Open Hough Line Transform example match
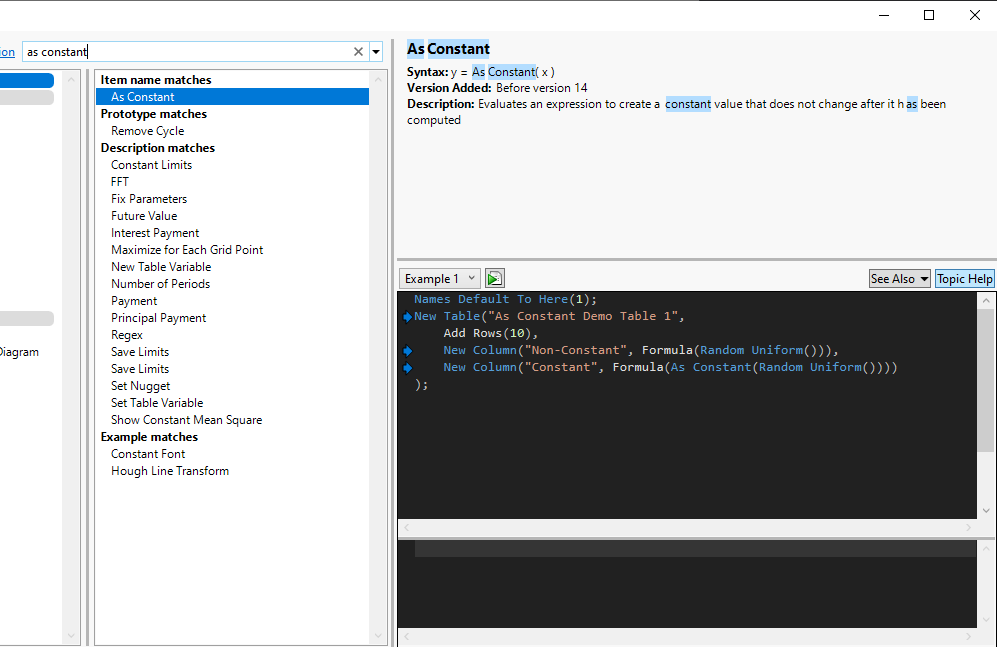 click(x=170, y=471)
